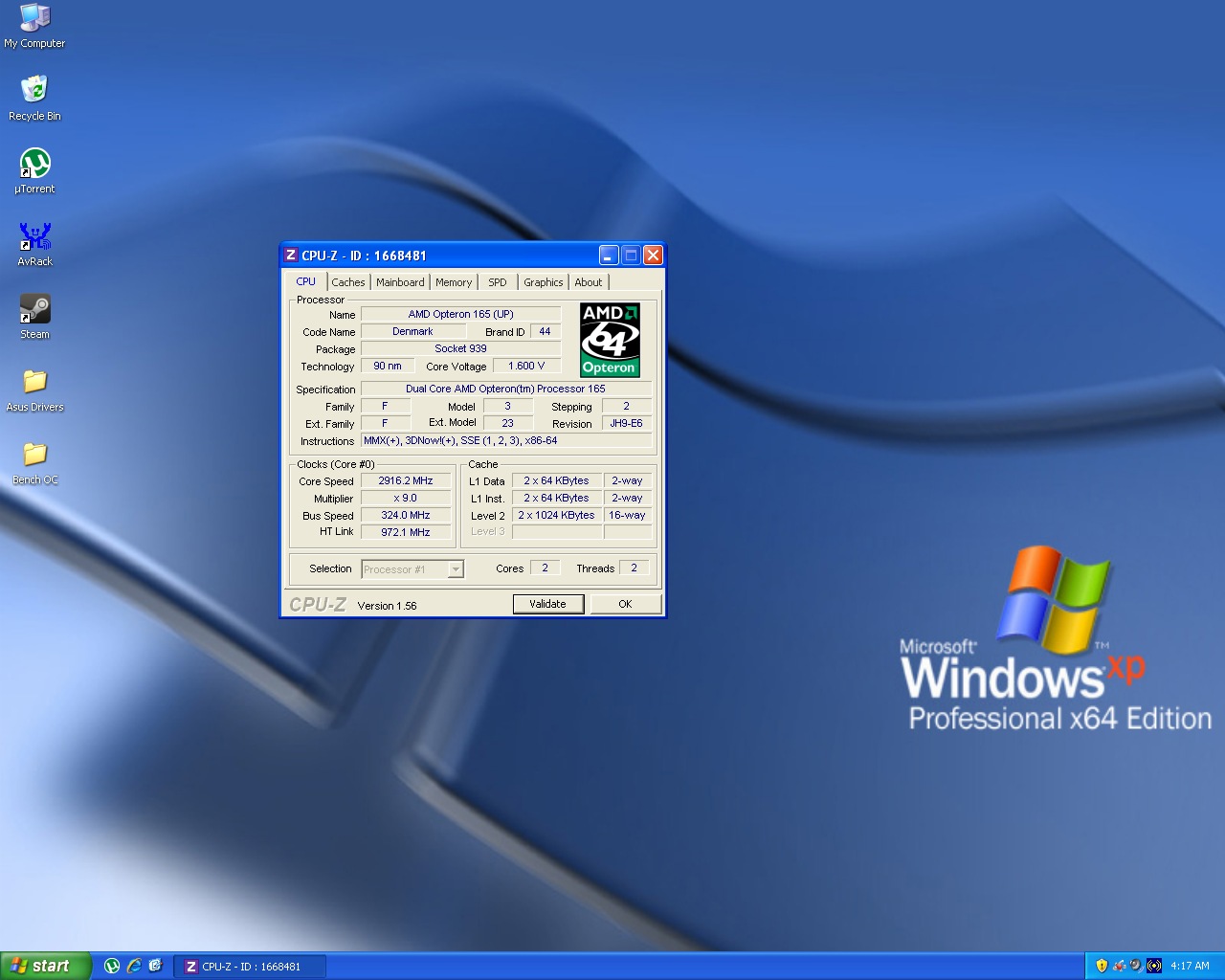1225x980 pixels.
Task: Click the CPU-Z title bar Z icon
Action: [x=291, y=255]
